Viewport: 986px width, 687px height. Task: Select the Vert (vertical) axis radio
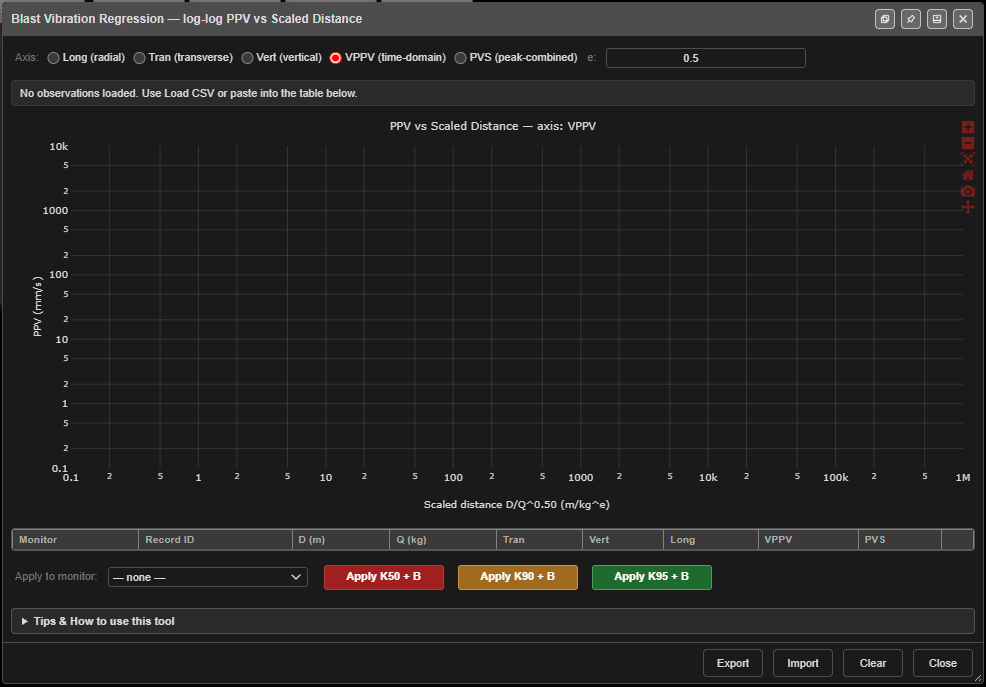click(248, 58)
